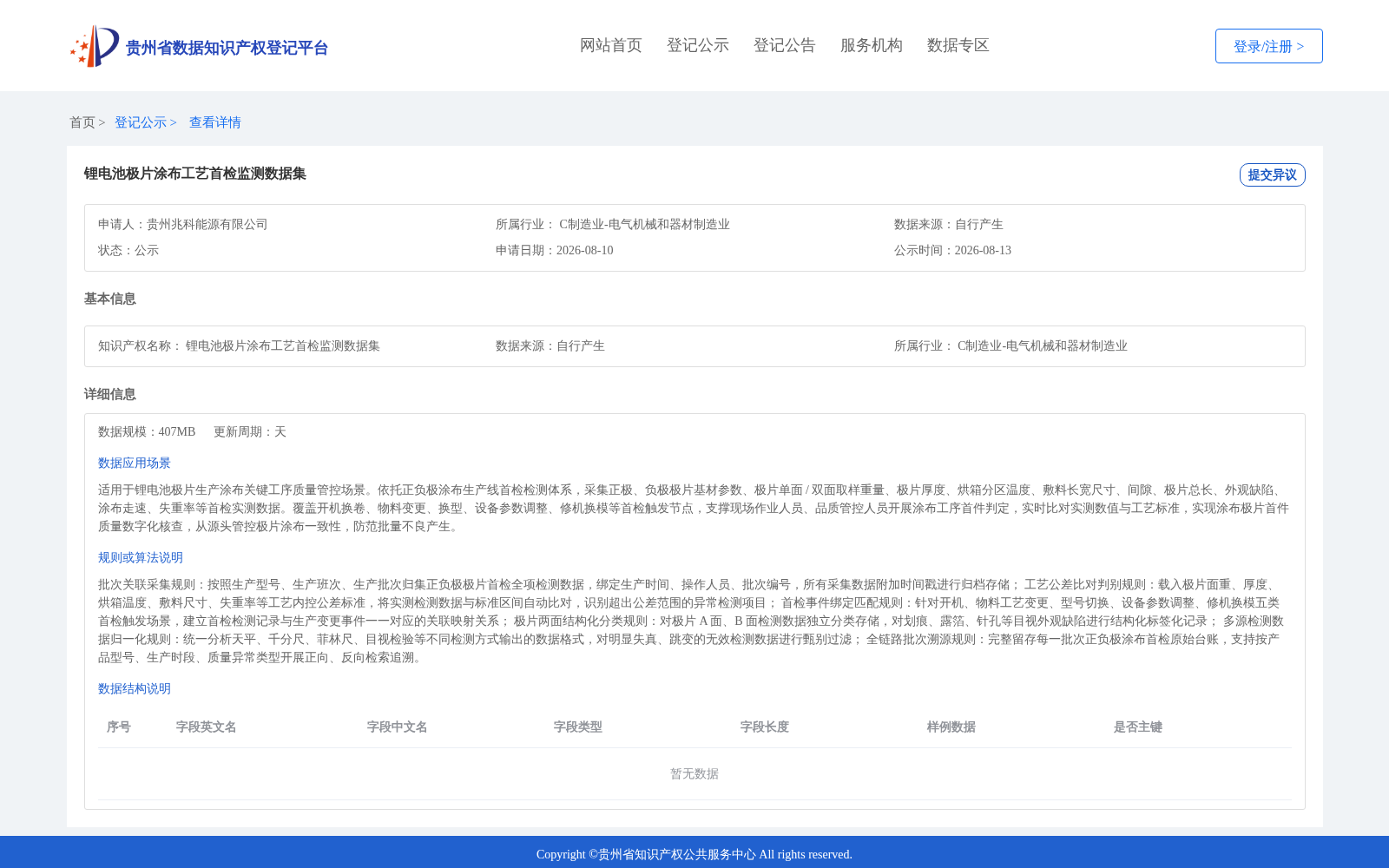Click 数据规模:407MB text
The width and height of the screenshot is (1389, 868).
[x=147, y=431]
